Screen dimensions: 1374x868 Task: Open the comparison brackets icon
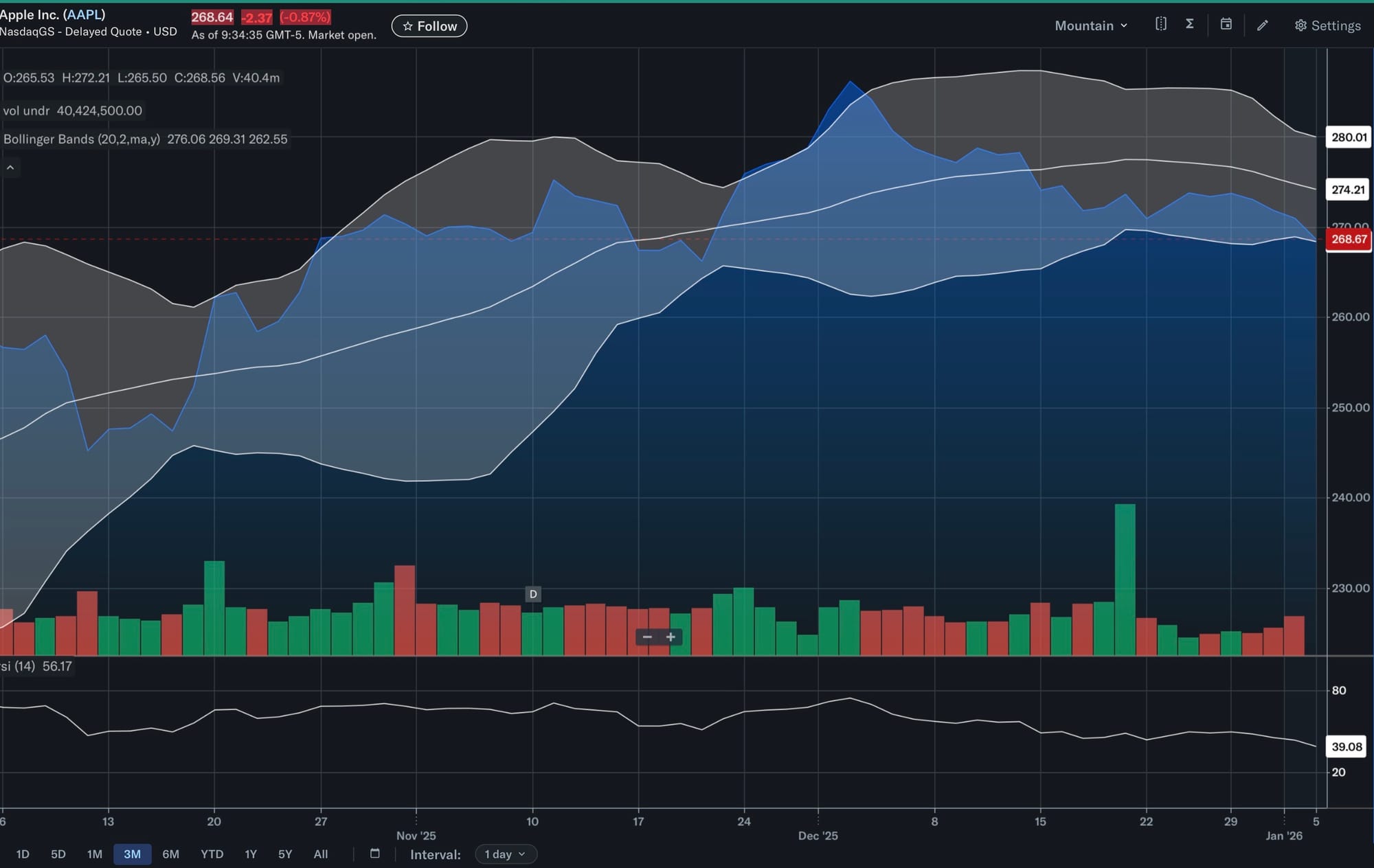pyautogui.click(x=1161, y=25)
